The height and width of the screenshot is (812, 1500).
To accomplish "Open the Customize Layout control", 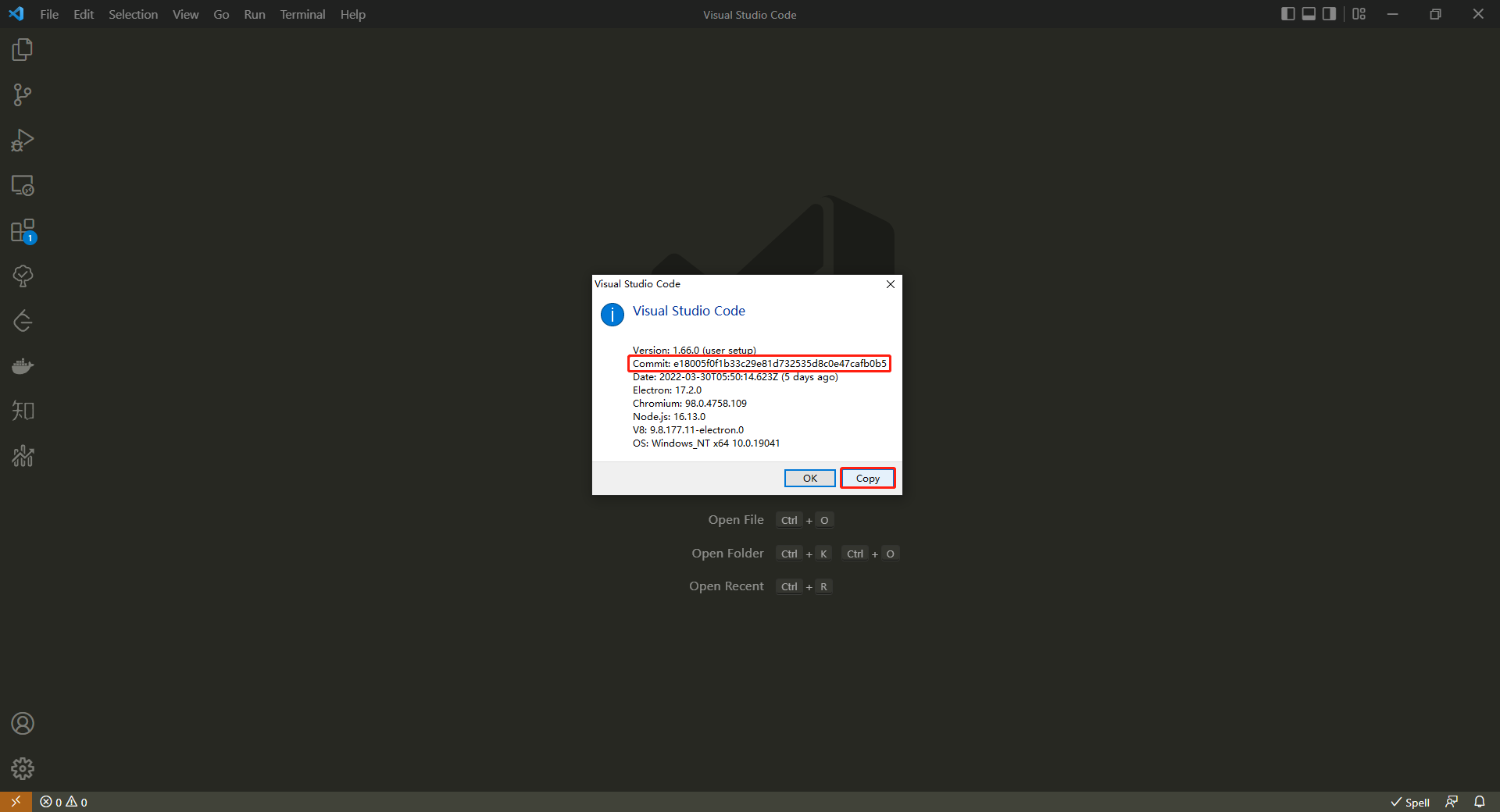I will point(1359,13).
